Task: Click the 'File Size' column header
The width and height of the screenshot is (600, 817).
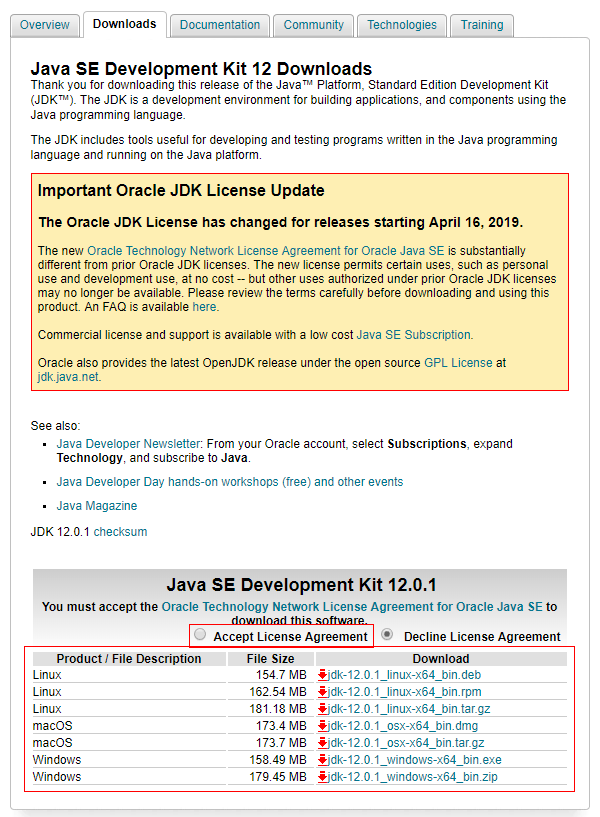Action: (x=270, y=659)
